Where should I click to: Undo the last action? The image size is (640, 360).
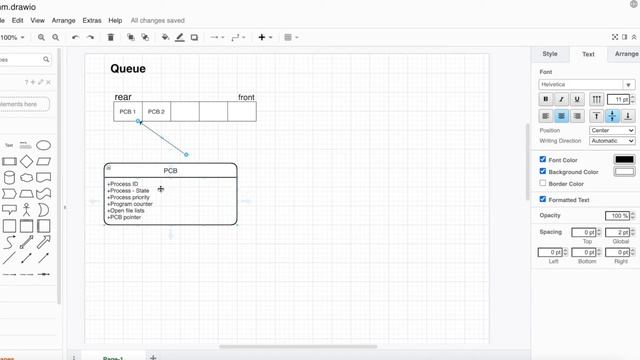pos(76,37)
